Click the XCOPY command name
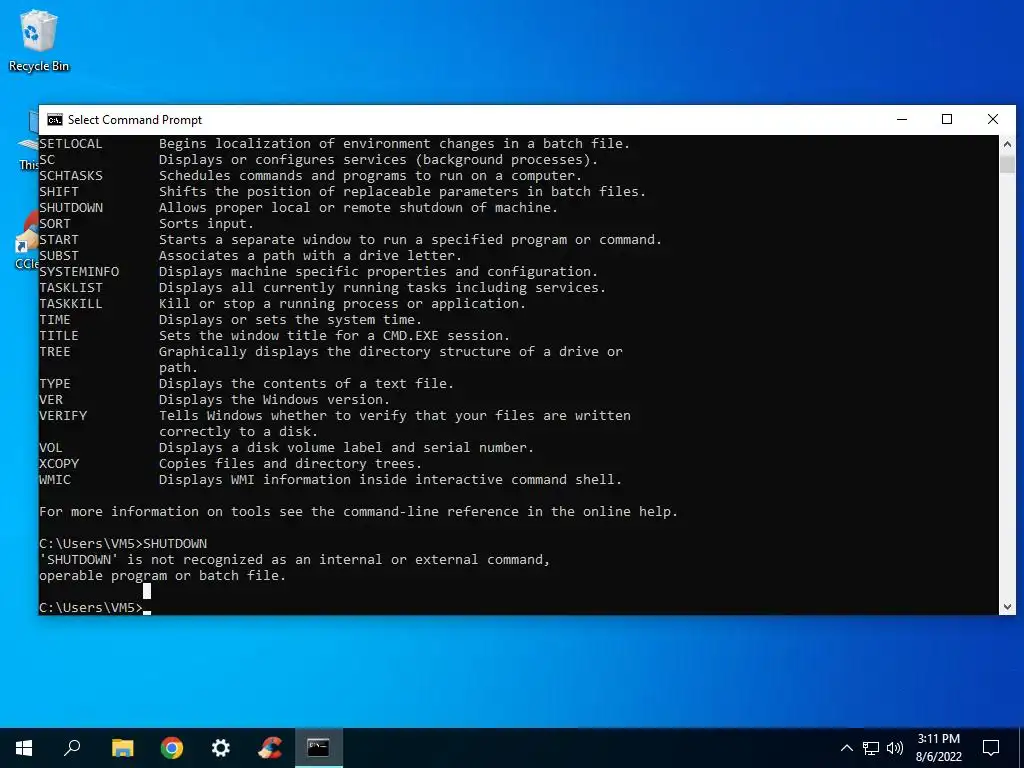The height and width of the screenshot is (768, 1024). 59,464
